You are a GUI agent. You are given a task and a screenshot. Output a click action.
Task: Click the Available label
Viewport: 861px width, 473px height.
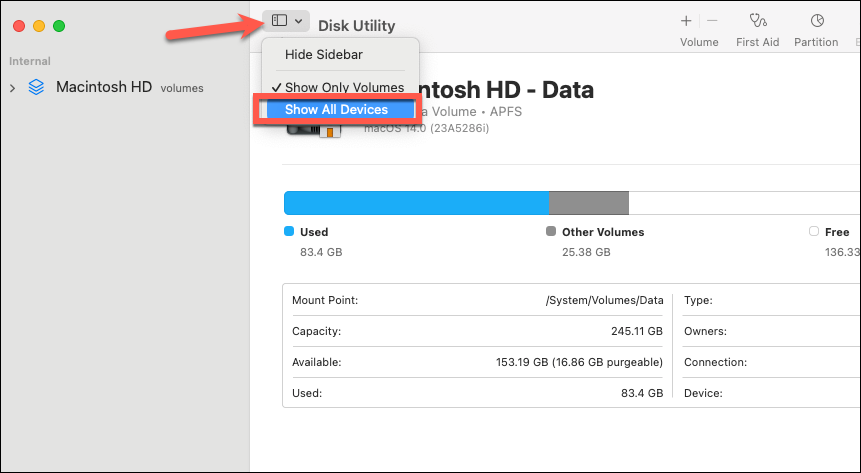click(x=317, y=362)
